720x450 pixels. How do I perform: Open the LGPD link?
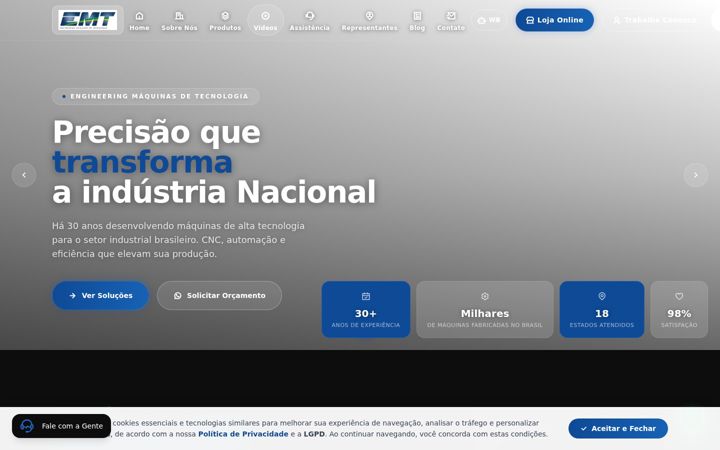pyautogui.click(x=314, y=434)
